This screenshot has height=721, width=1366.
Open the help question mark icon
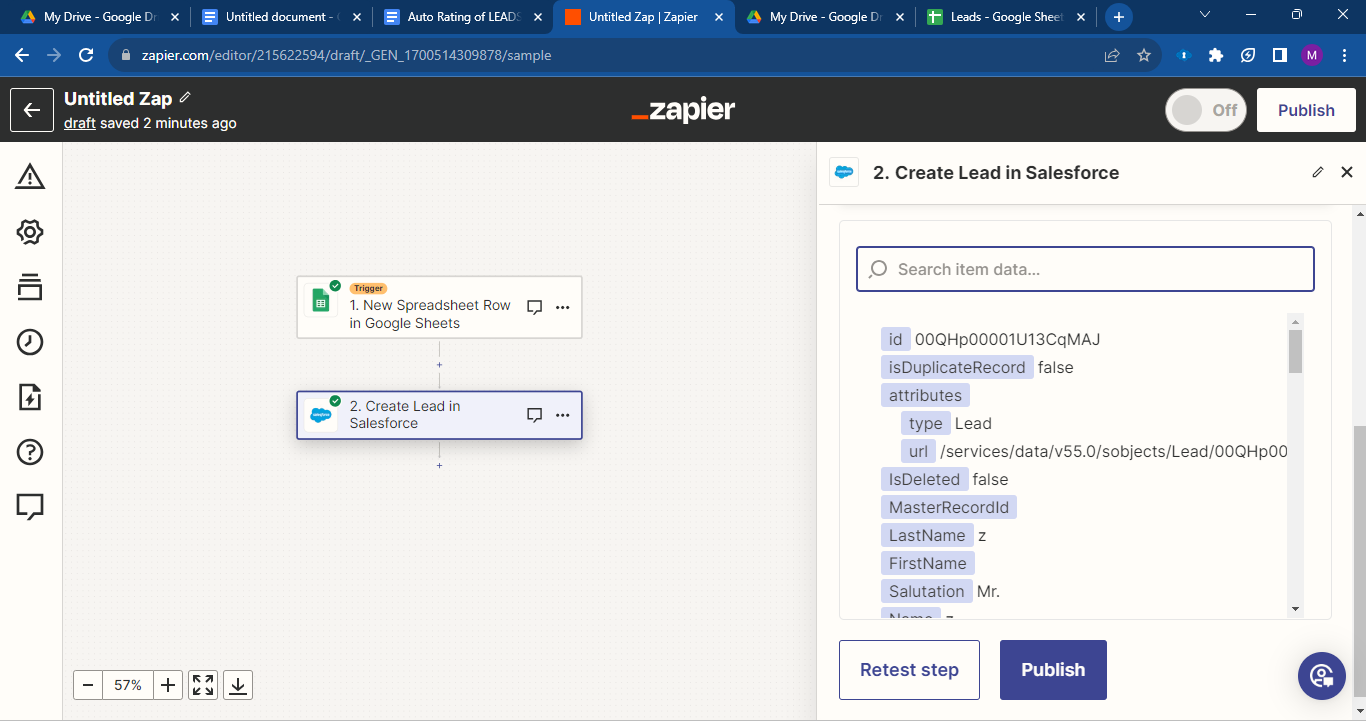(30, 452)
